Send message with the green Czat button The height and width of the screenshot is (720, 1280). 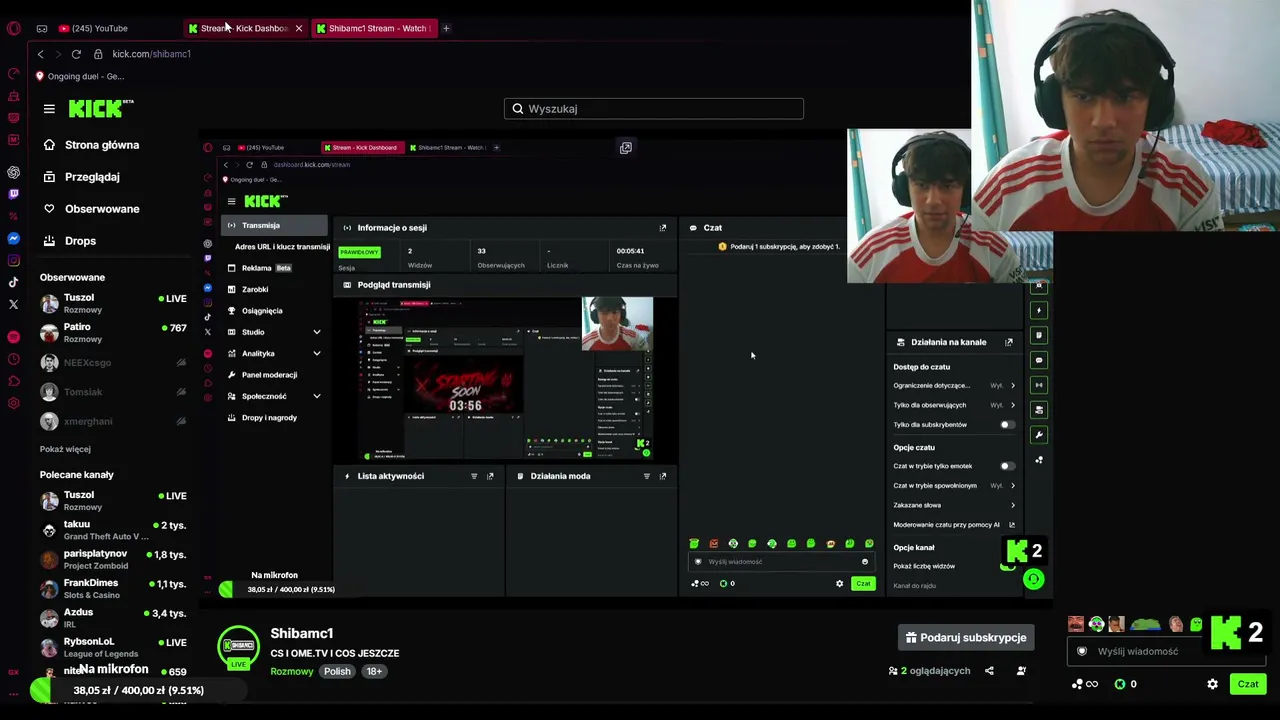tap(1248, 684)
